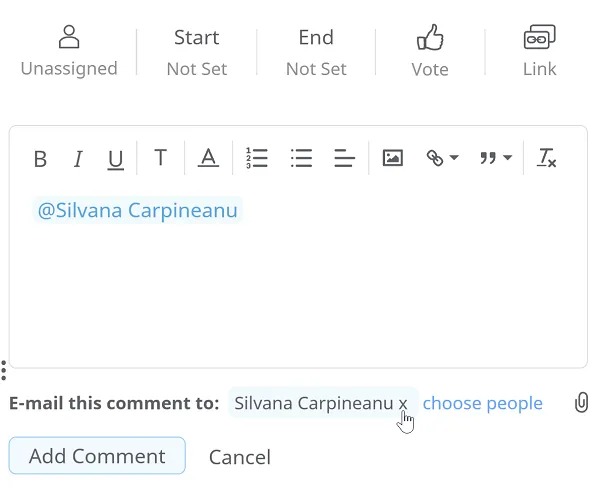Open the text size tool
600x488 pixels.
(160, 158)
